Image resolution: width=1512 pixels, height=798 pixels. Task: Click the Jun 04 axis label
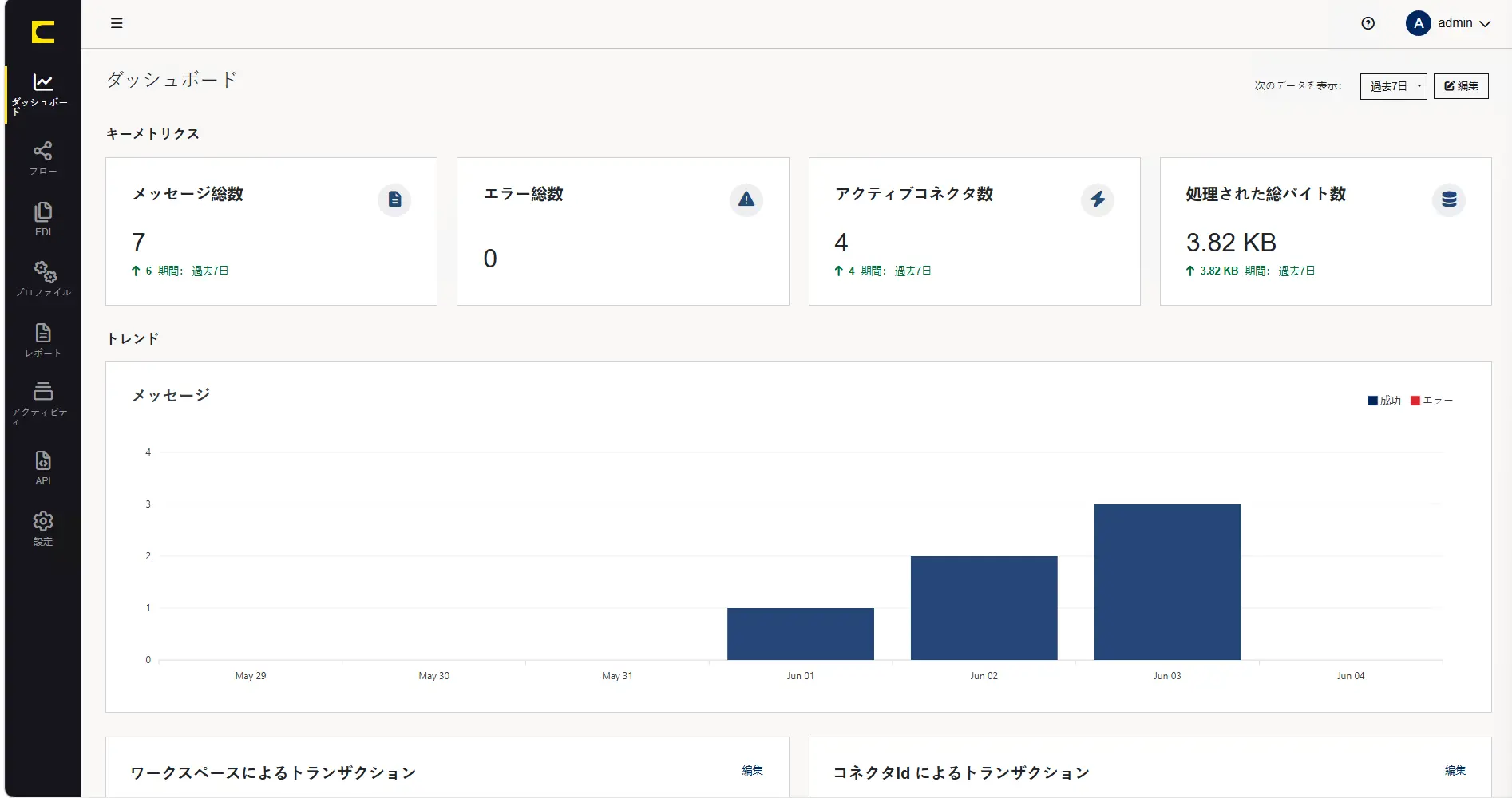pos(1351,676)
